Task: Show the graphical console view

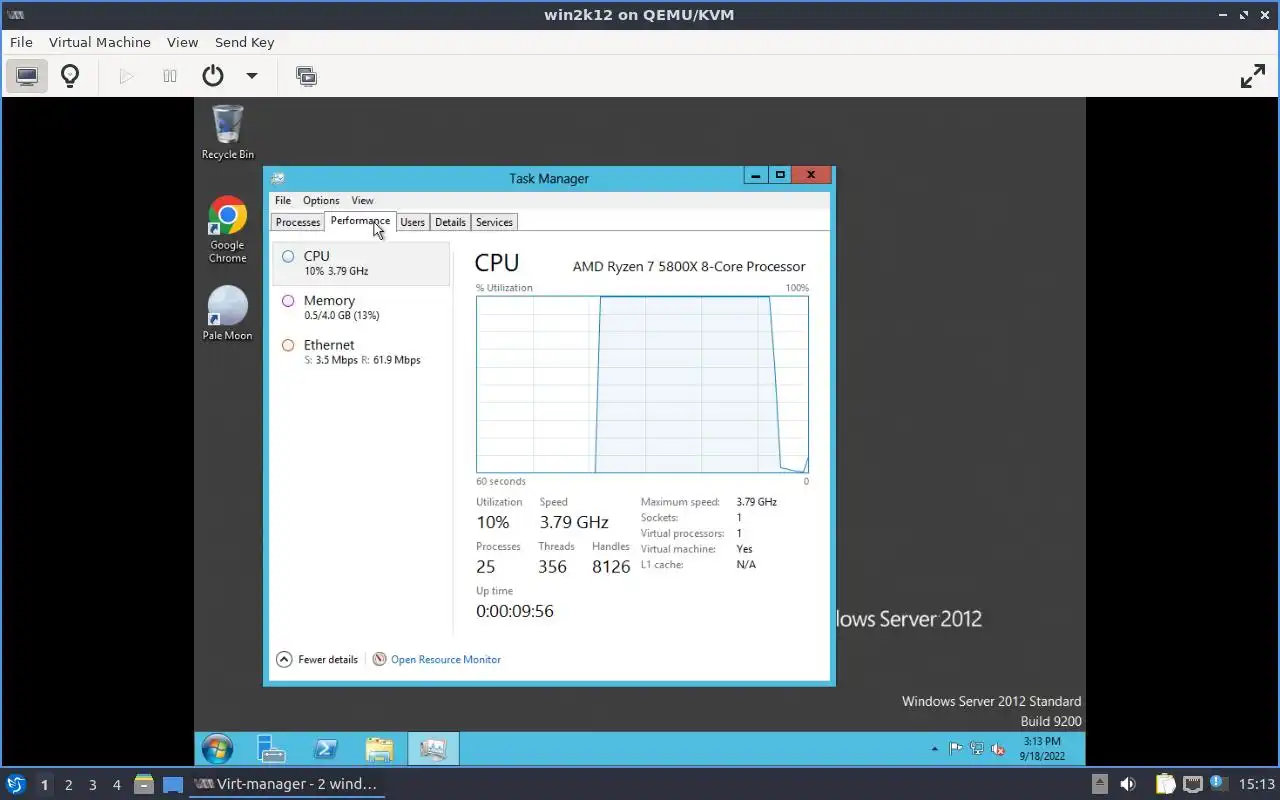Action: (x=27, y=76)
